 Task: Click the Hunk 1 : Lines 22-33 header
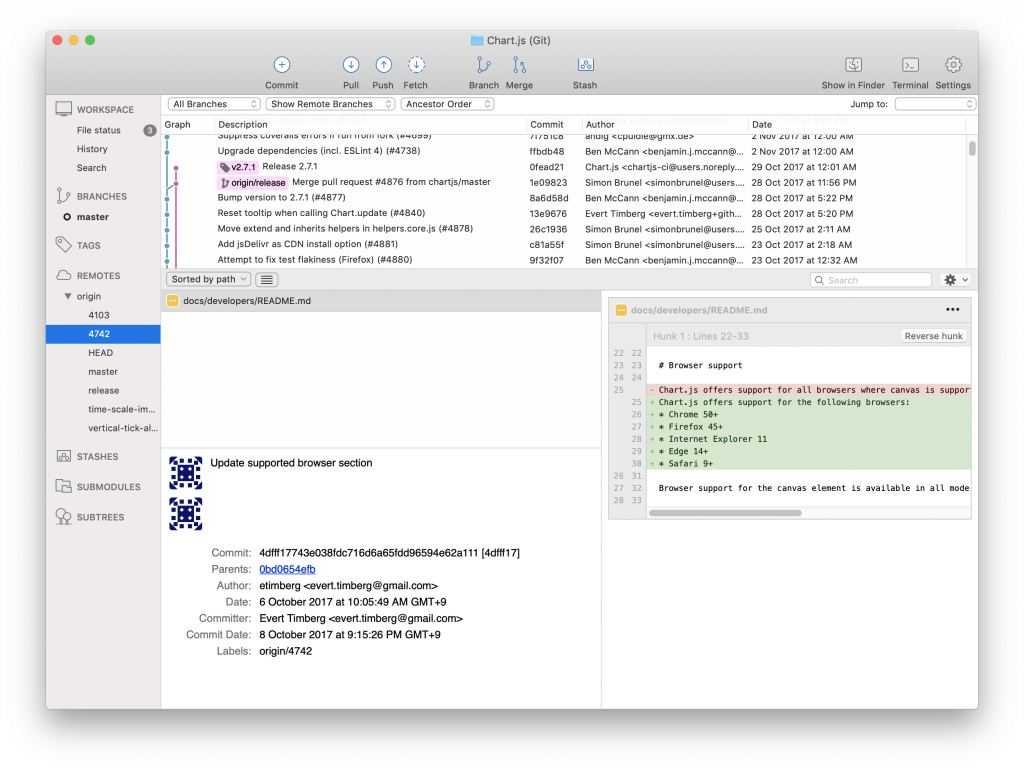(x=701, y=336)
